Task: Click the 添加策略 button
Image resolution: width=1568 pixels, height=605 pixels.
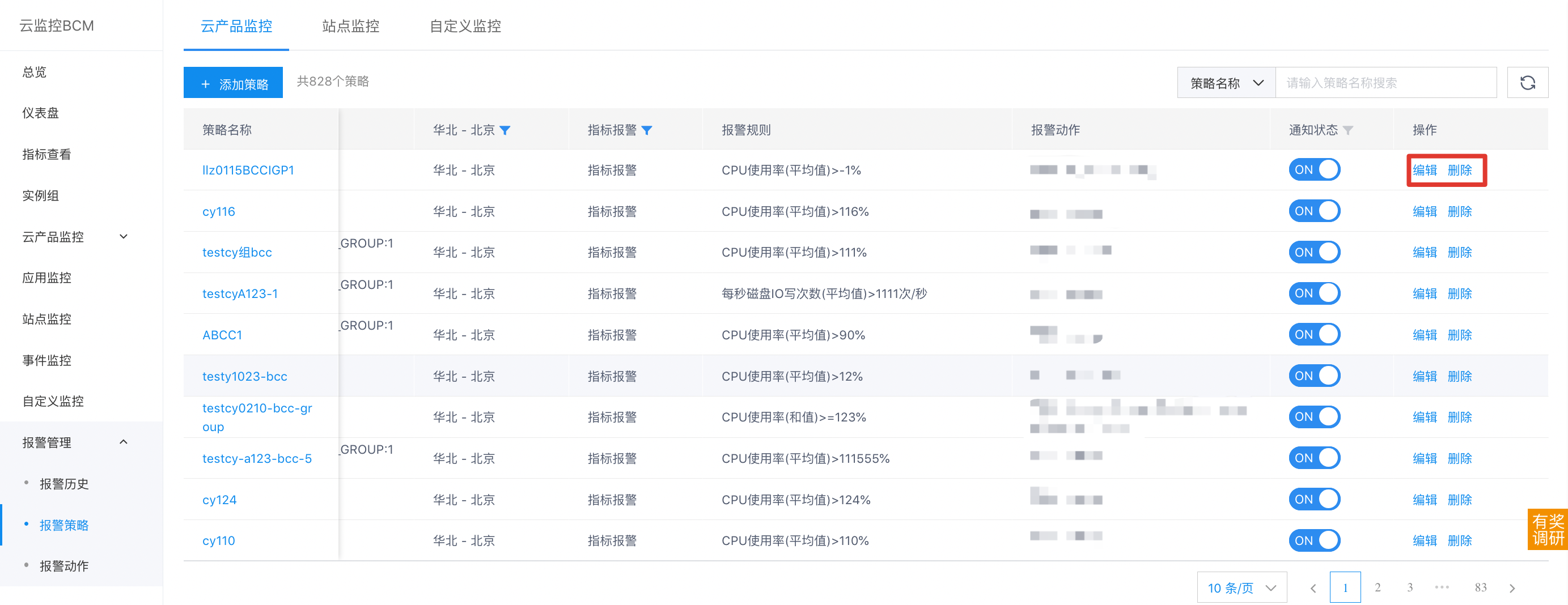Action: (x=233, y=83)
